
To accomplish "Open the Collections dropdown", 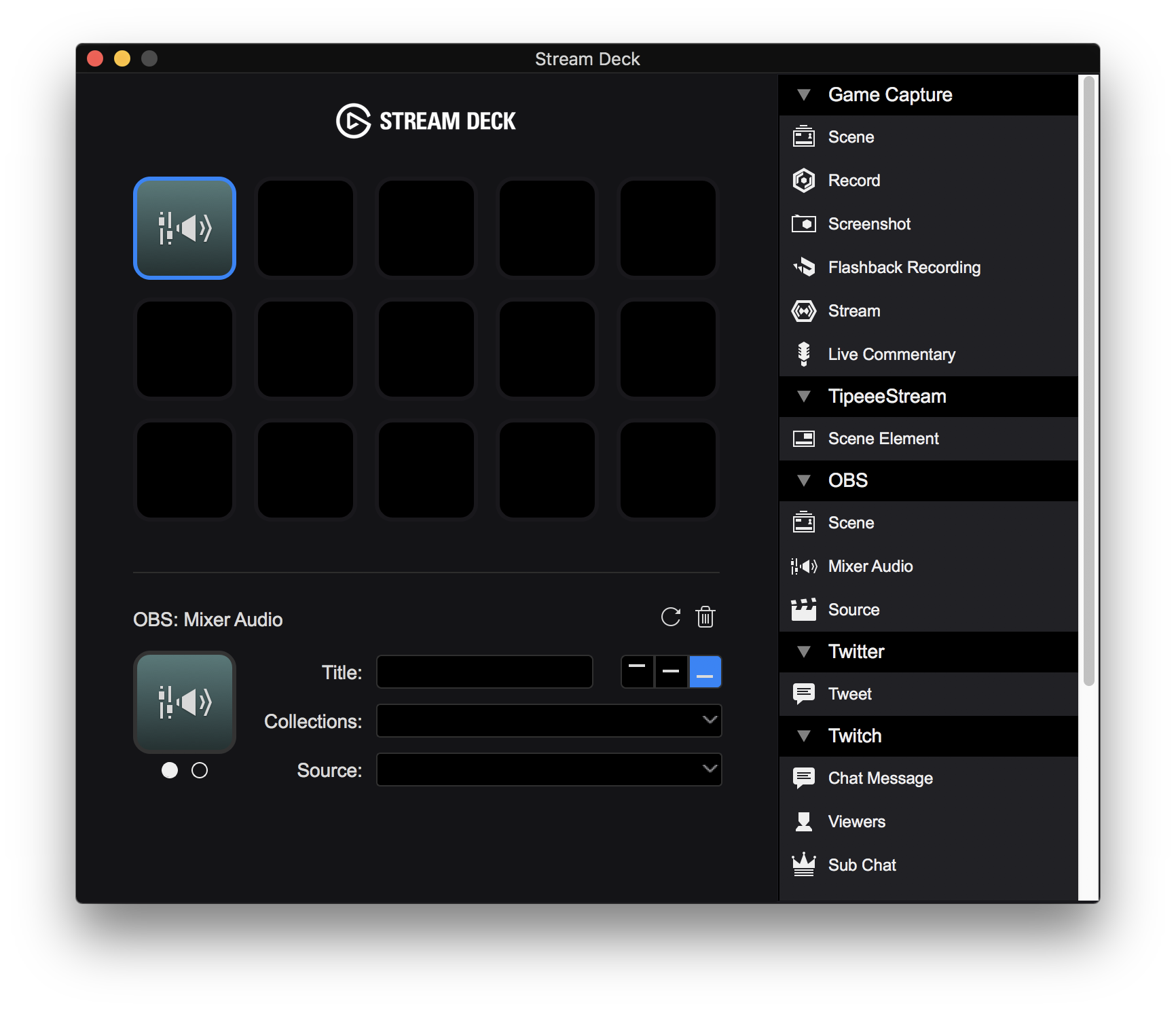I will [549, 721].
